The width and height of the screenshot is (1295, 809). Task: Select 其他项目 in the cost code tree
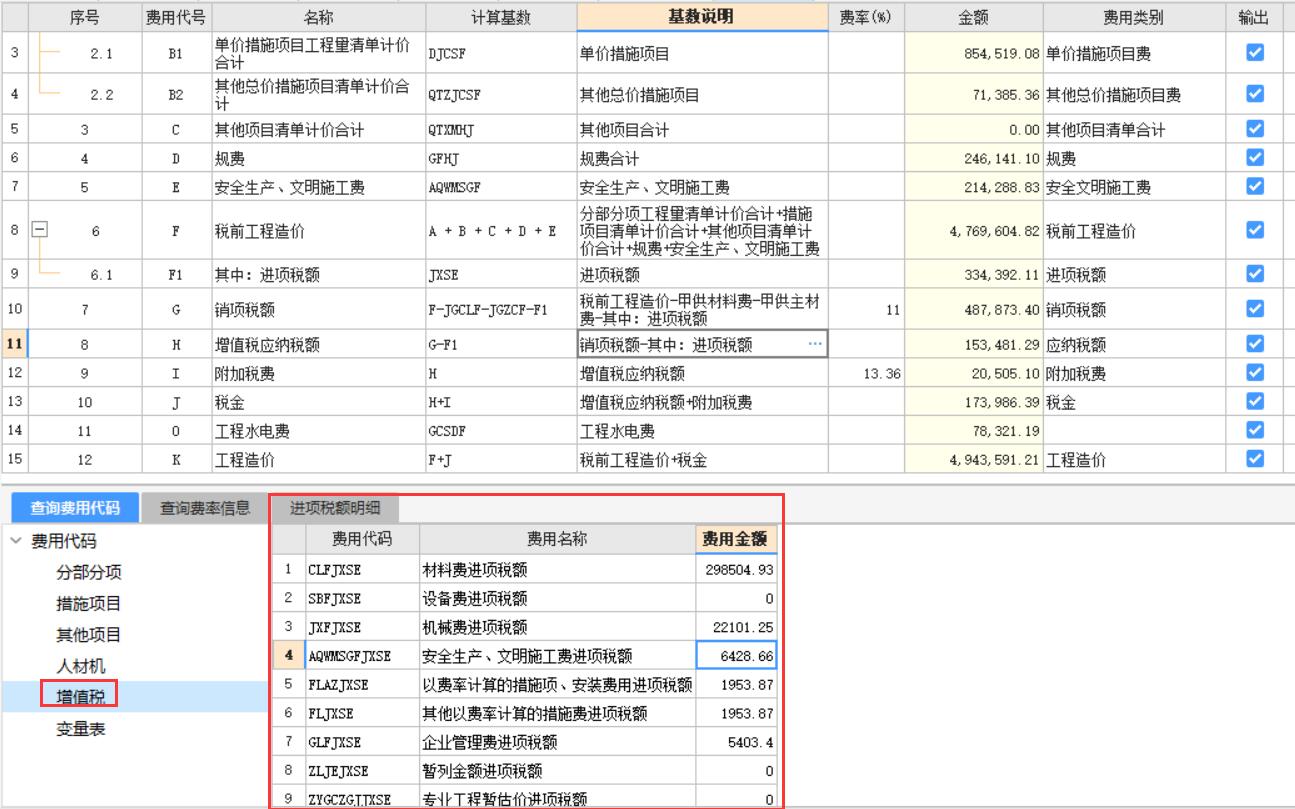point(89,635)
